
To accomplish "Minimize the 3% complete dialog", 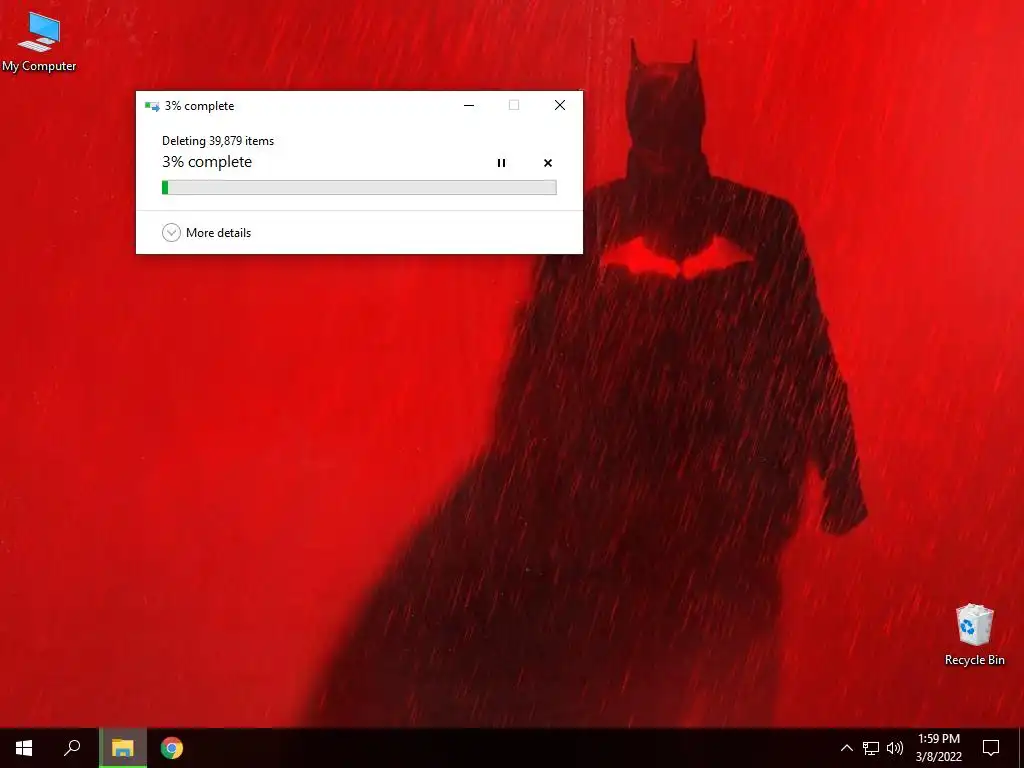I will [x=469, y=105].
